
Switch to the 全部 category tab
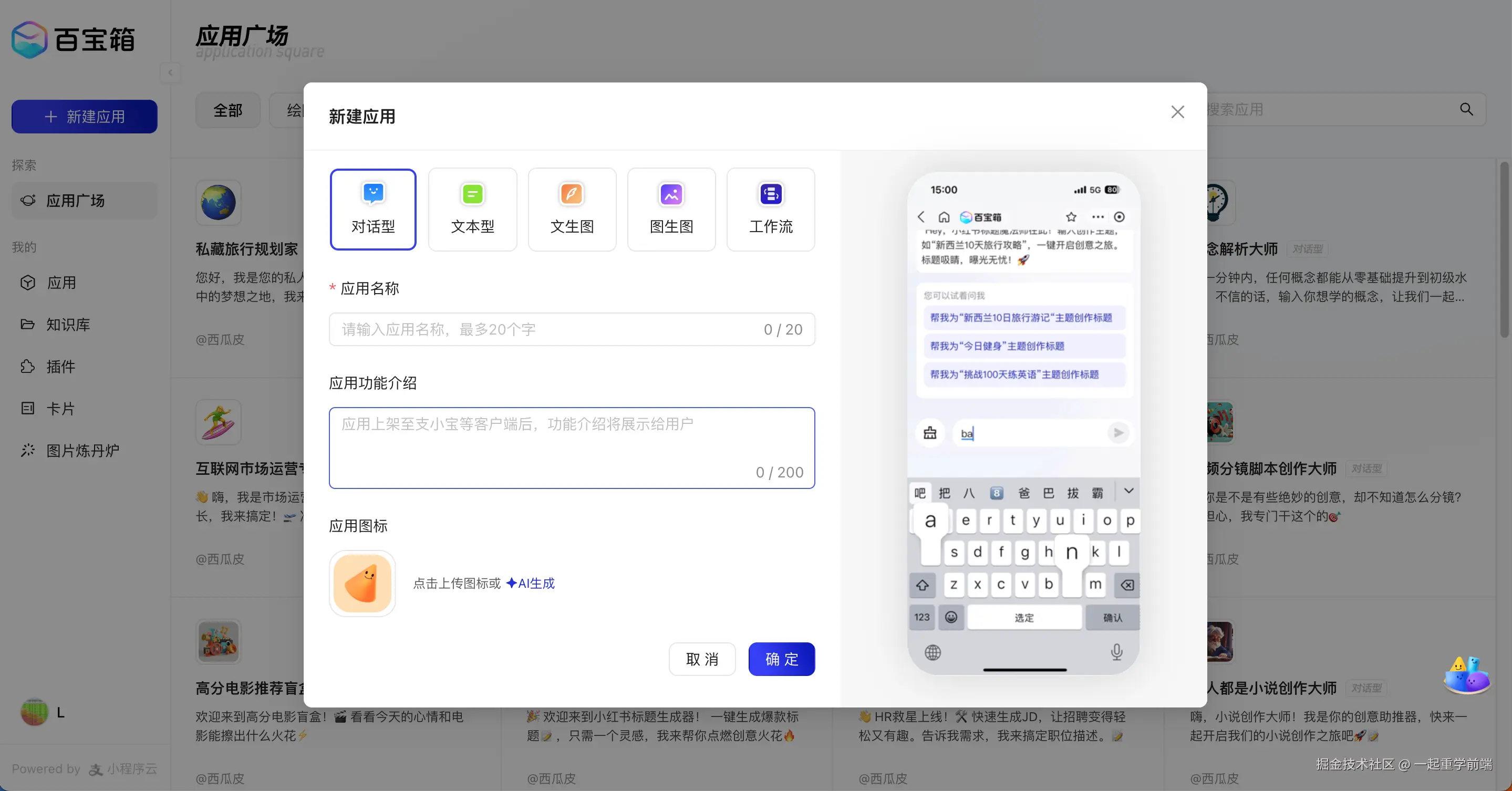point(227,110)
